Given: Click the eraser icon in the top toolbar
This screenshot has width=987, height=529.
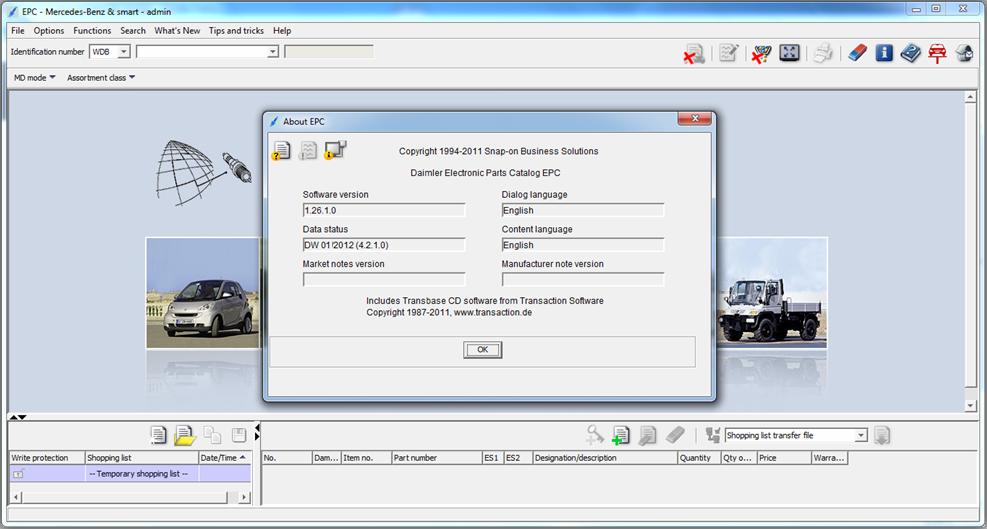Looking at the screenshot, I should [x=857, y=53].
